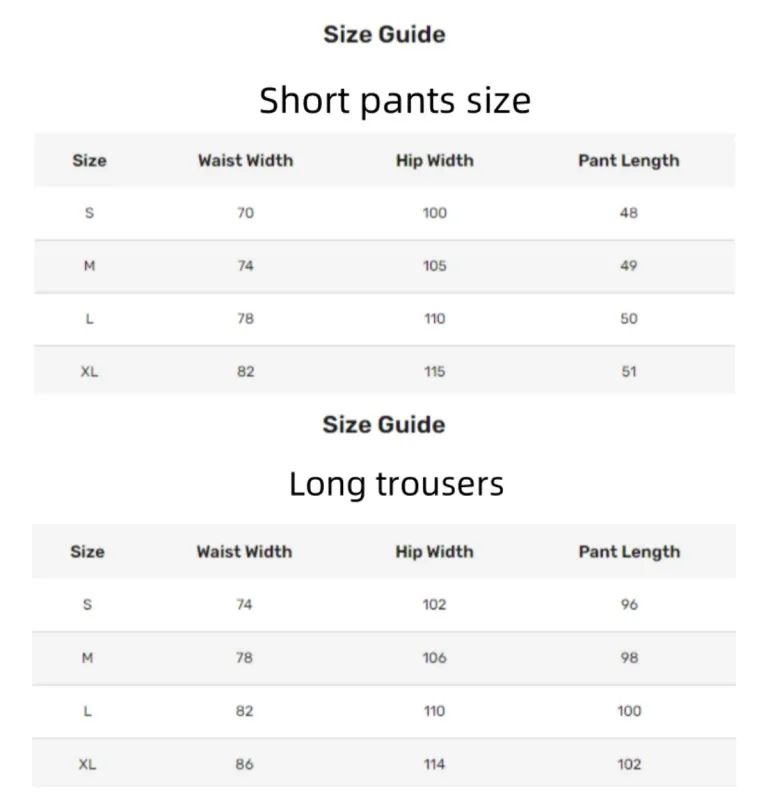The height and width of the screenshot is (800, 768).
Task: Click hip value 105 in short pants table
Action: 434,266
